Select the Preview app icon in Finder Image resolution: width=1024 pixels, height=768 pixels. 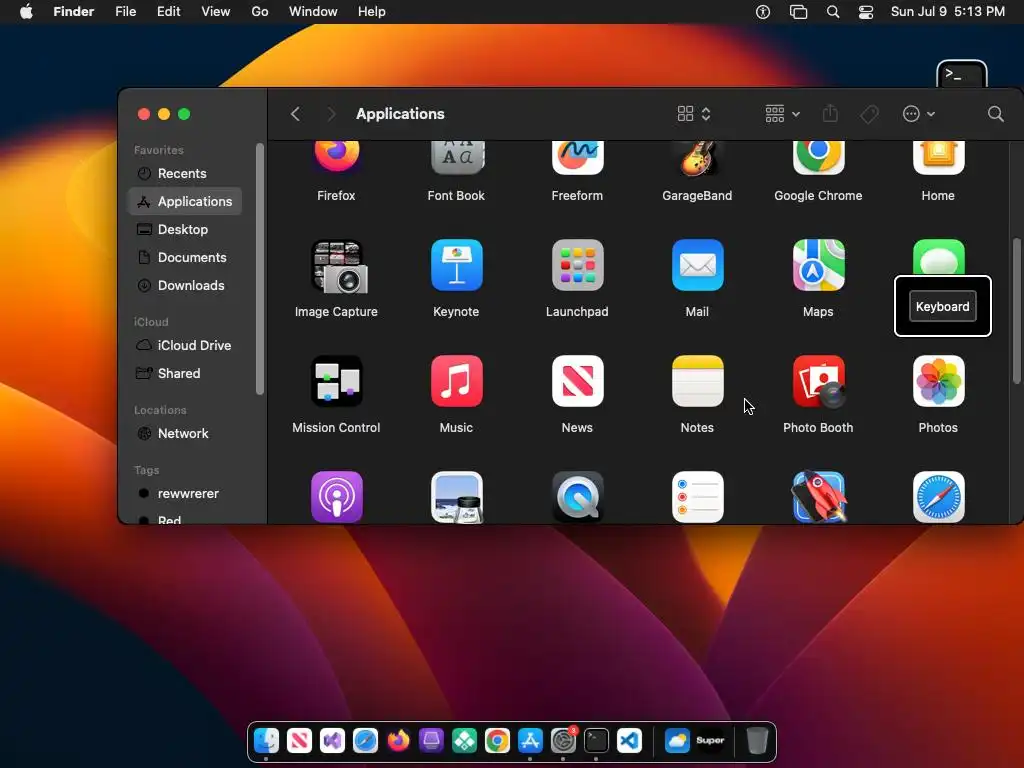pyautogui.click(x=456, y=497)
